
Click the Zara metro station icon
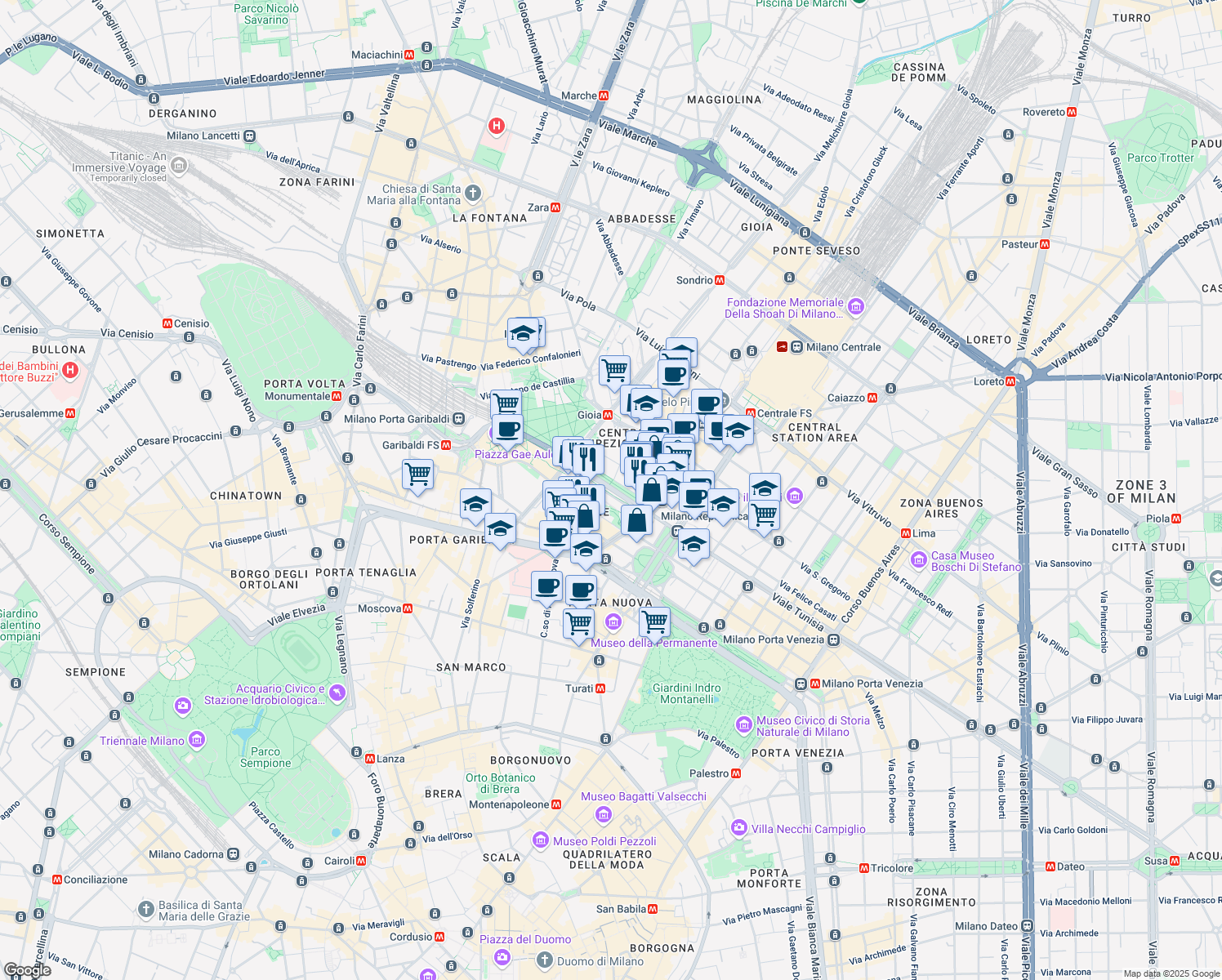555,207
